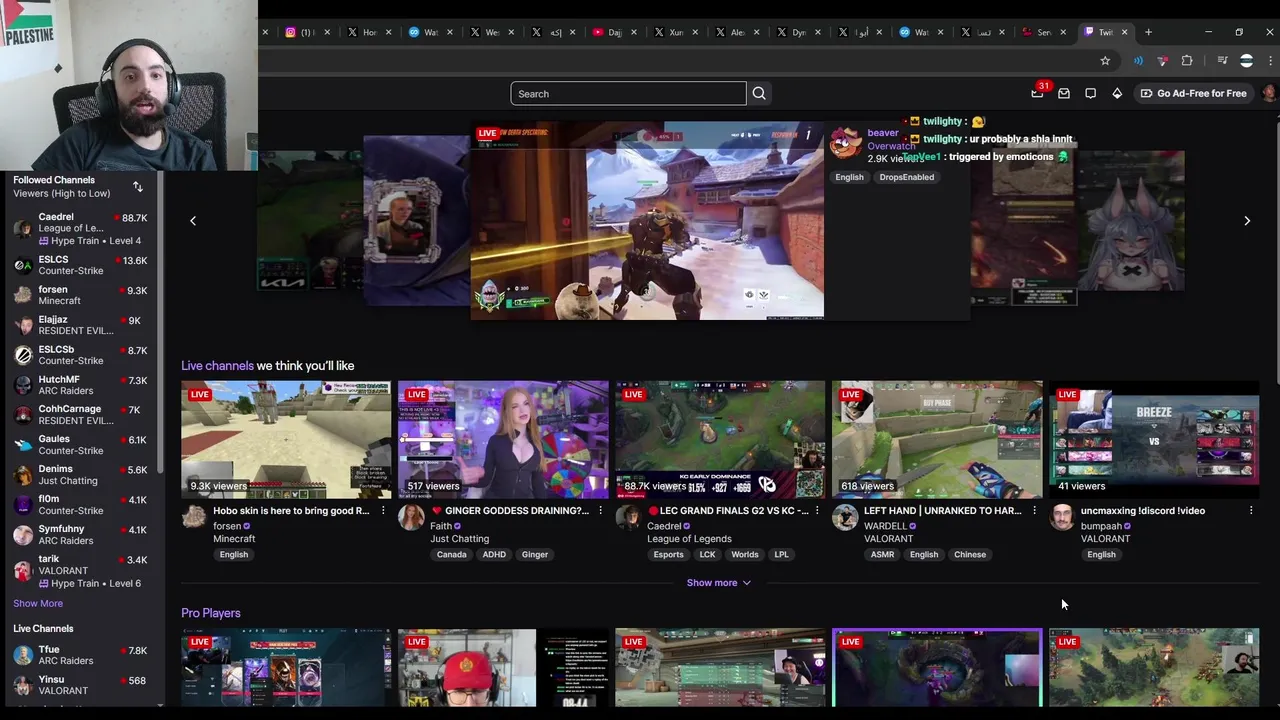Open the get bits diamond icon
This screenshot has height=720, width=1280.
[x=1117, y=93]
